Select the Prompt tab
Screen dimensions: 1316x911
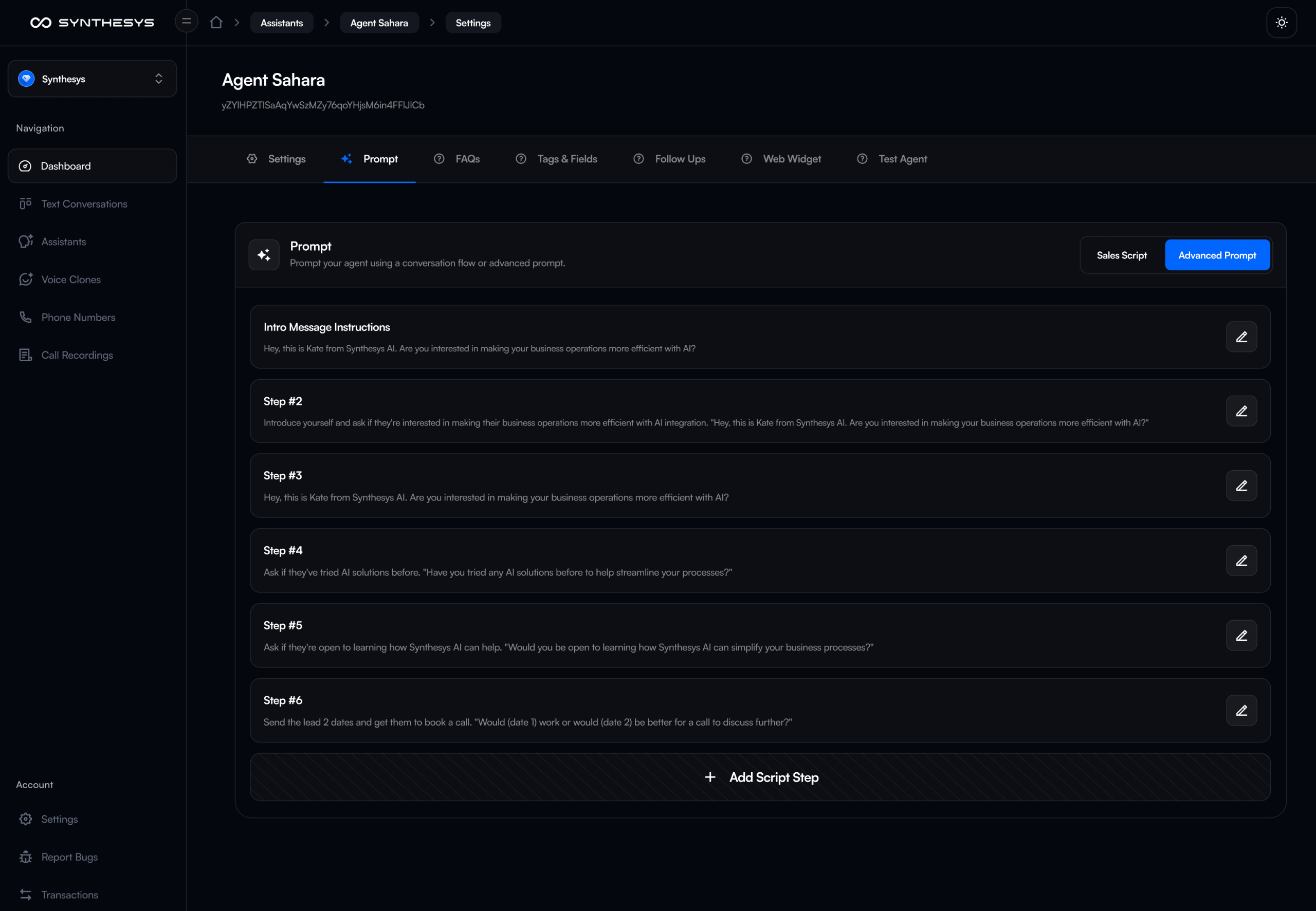click(370, 159)
